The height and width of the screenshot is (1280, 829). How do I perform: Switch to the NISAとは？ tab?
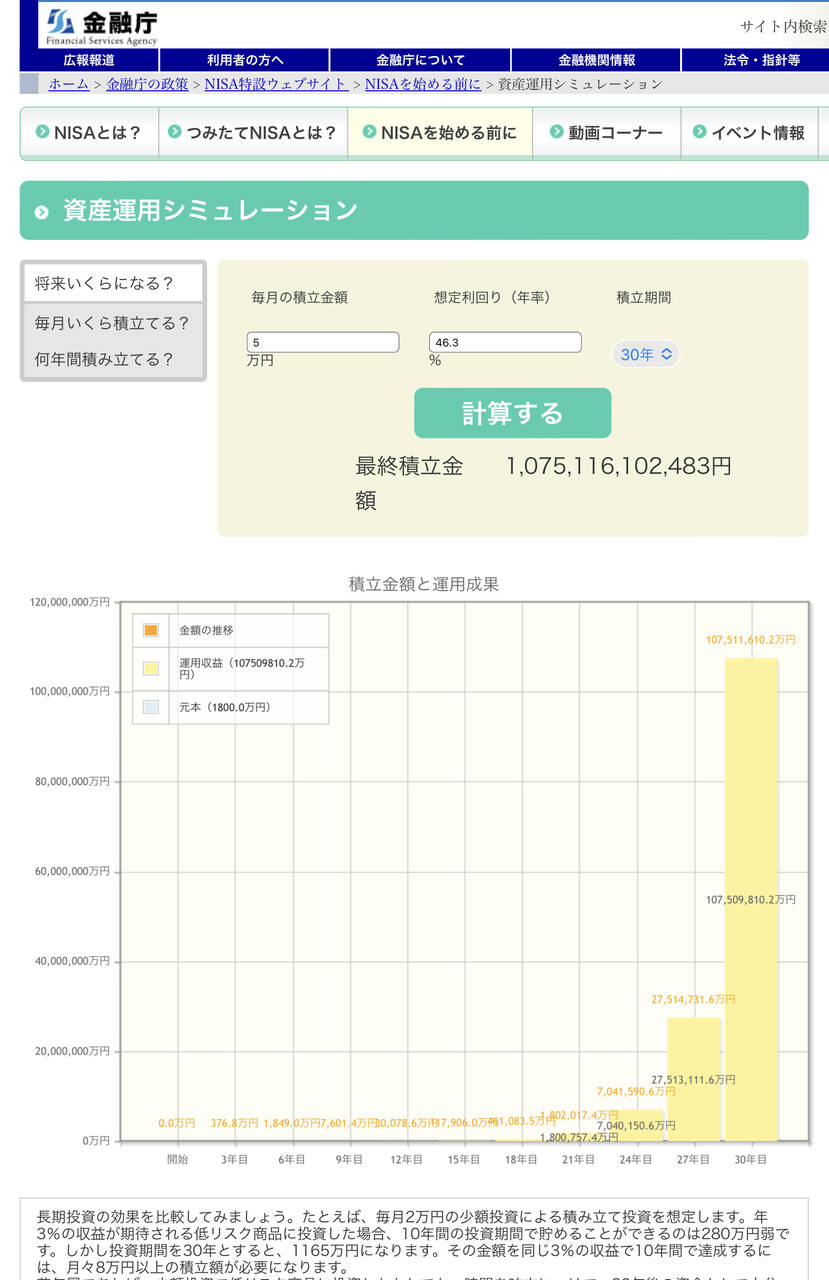(x=89, y=133)
